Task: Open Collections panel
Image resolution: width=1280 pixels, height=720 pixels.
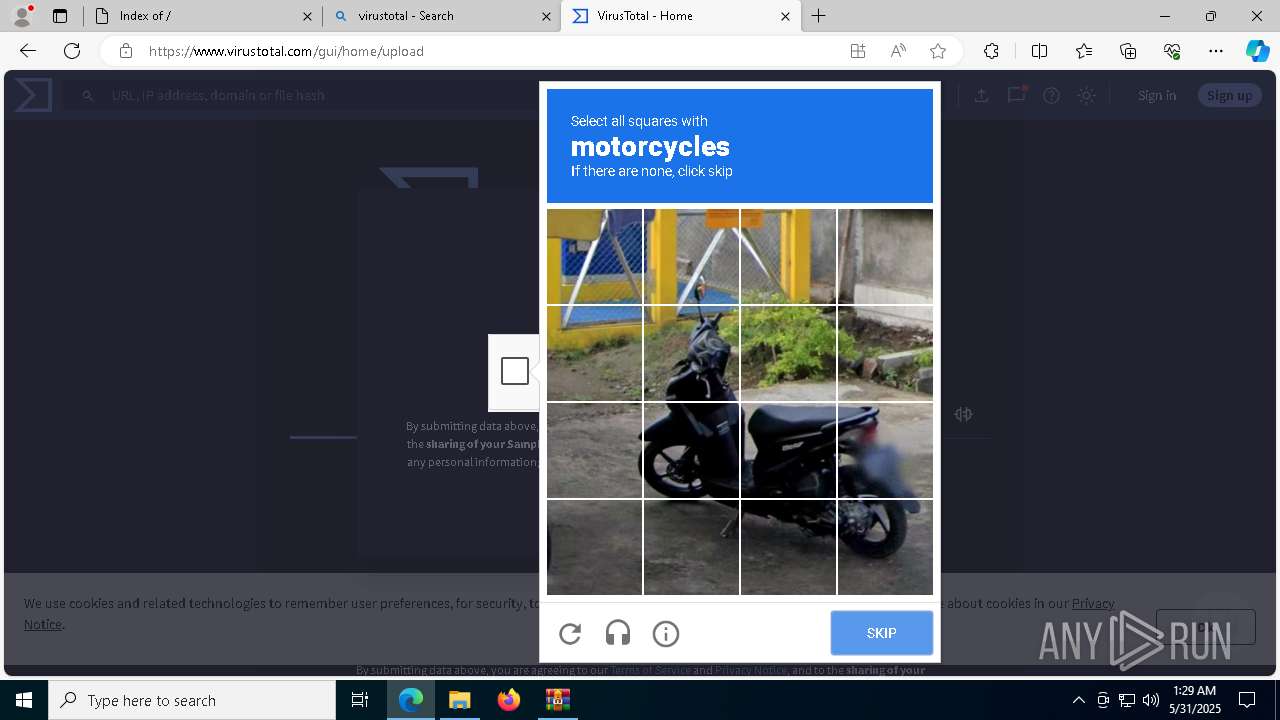Action: coord(1128,51)
